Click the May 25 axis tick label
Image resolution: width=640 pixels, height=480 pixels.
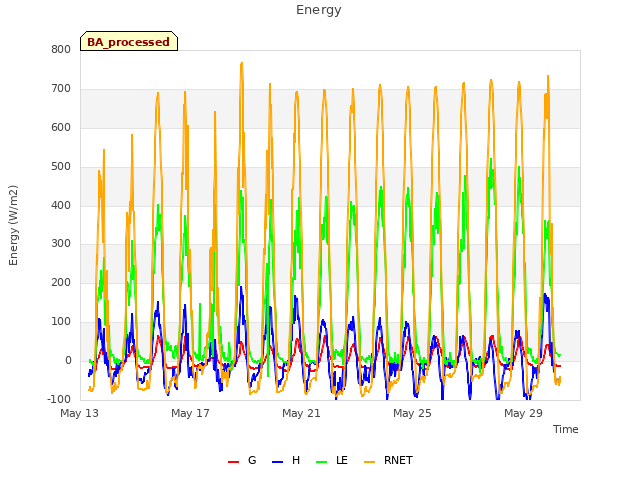412,413
